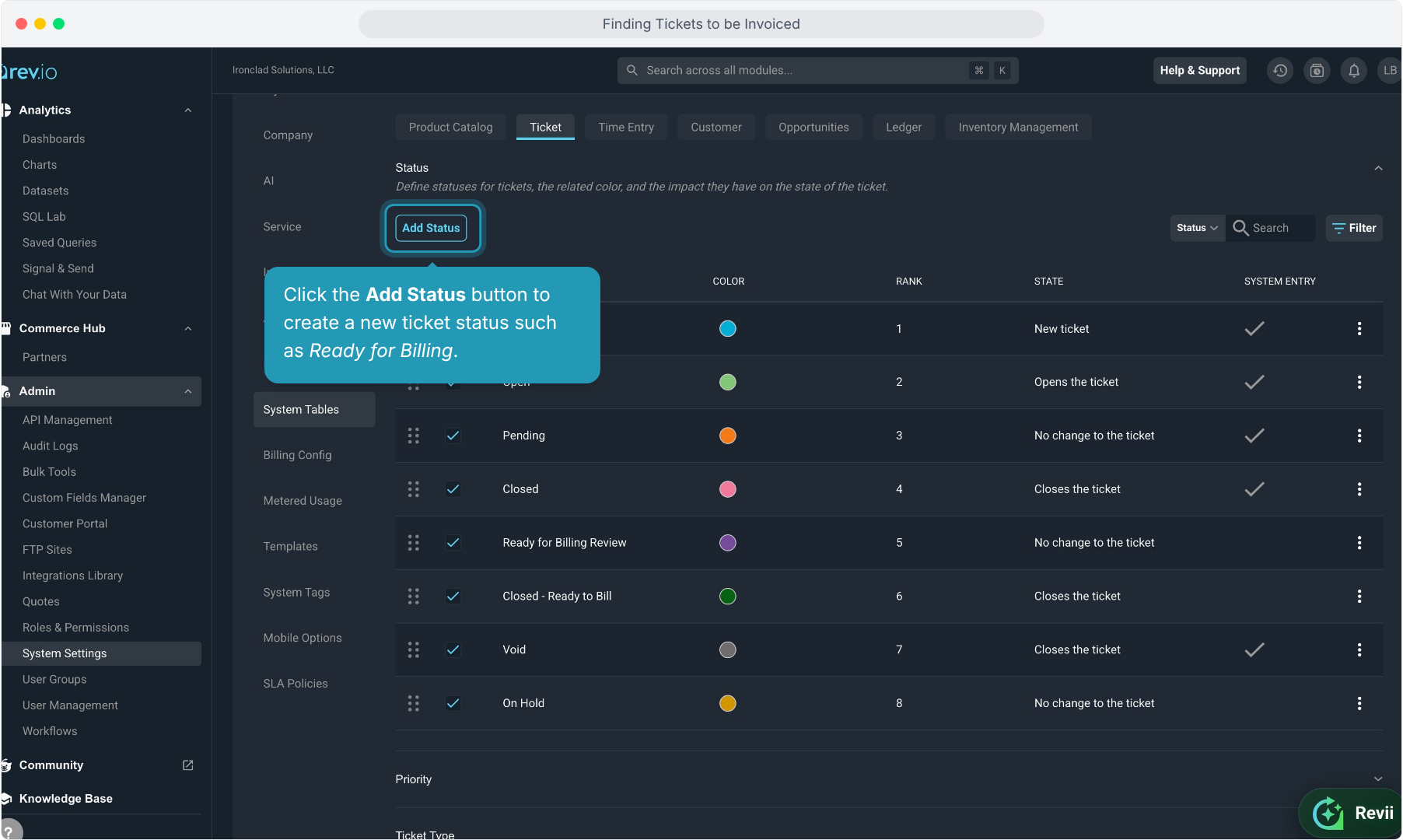The width and height of the screenshot is (1403, 840).
Task: Collapse the Analytics sidebar section
Action: (187, 110)
